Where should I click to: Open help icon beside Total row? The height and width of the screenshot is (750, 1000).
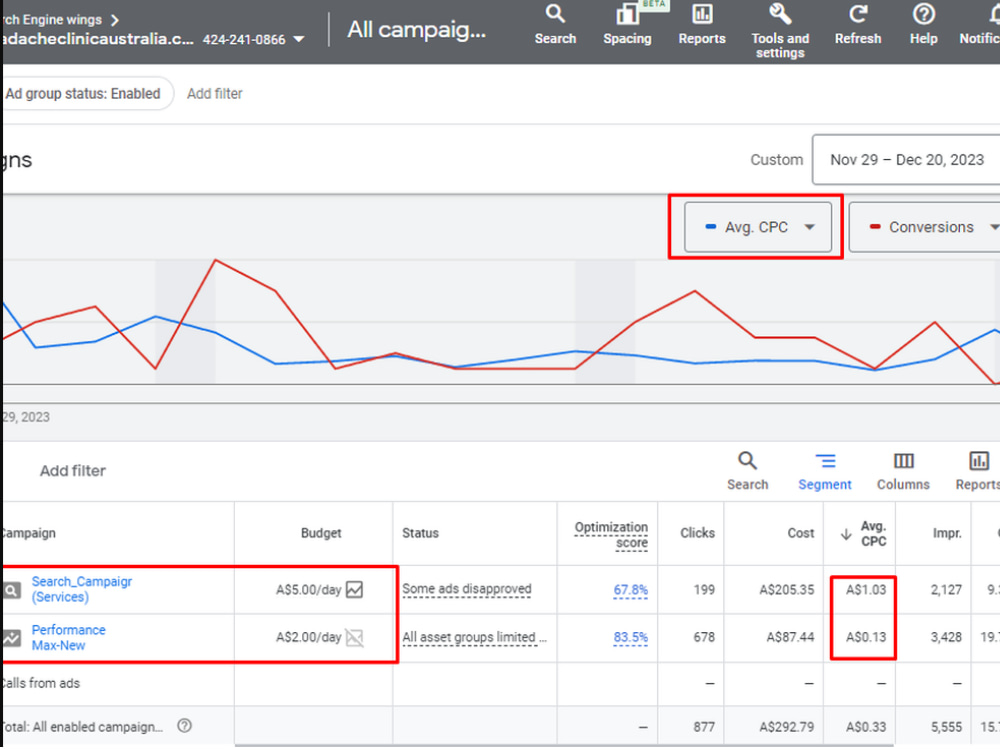click(184, 726)
